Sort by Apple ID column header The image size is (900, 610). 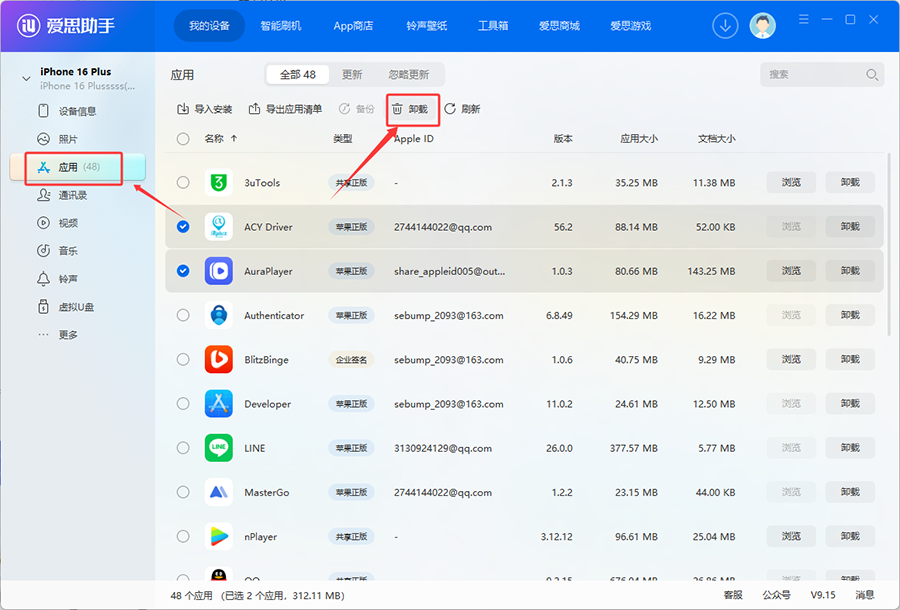pos(413,138)
